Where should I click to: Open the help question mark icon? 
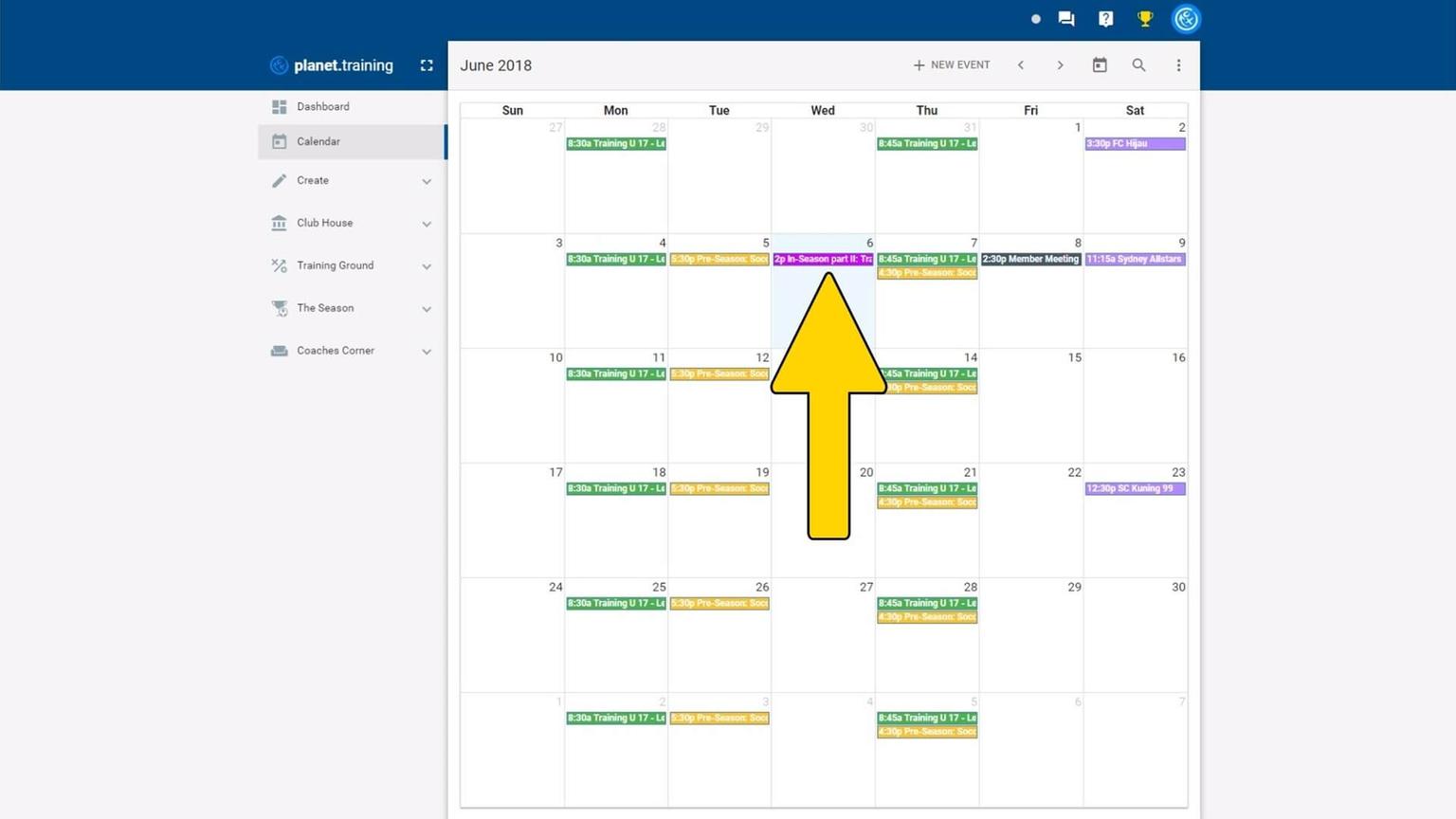coord(1105,19)
